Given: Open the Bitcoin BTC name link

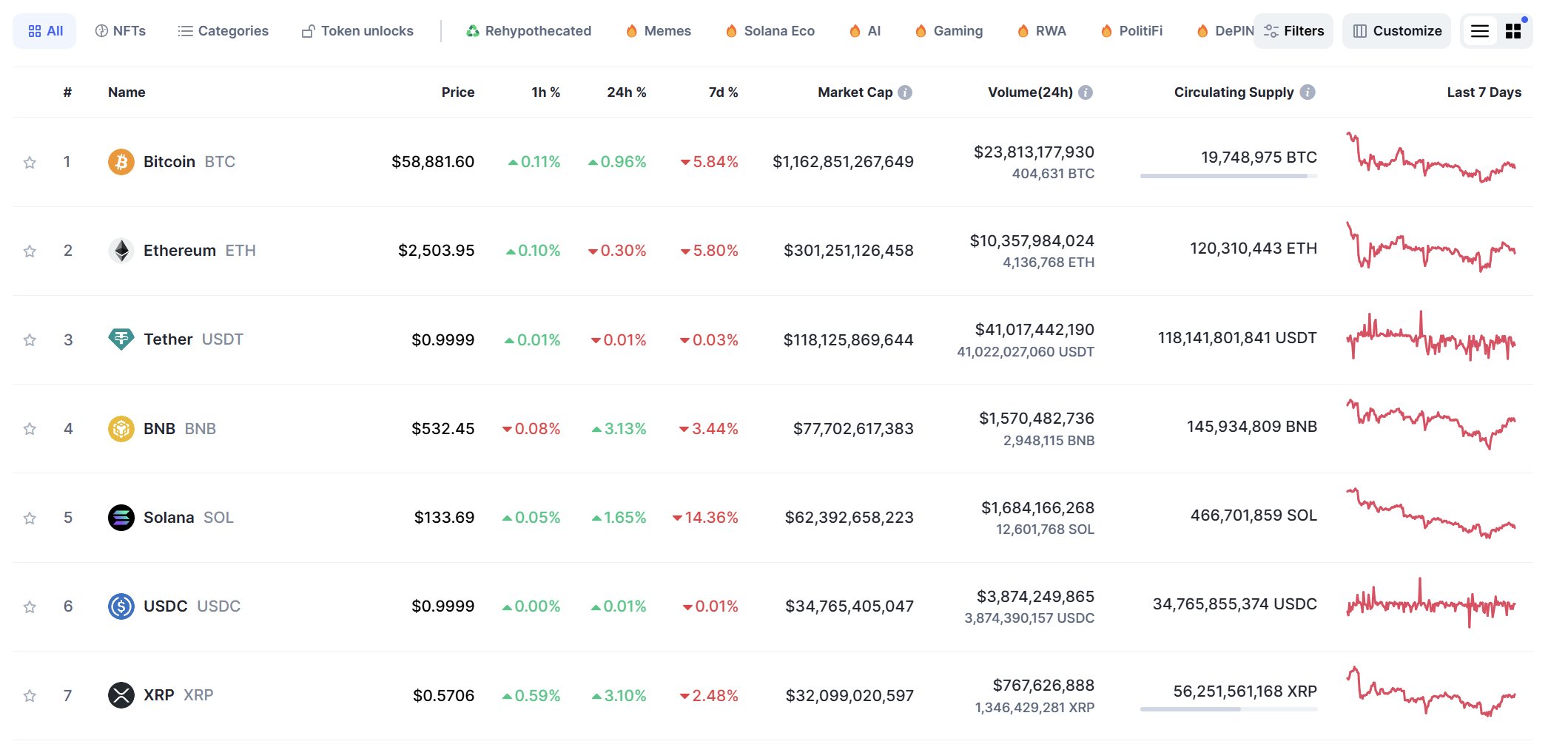Looking at the screenshot, I should point(189,162).
